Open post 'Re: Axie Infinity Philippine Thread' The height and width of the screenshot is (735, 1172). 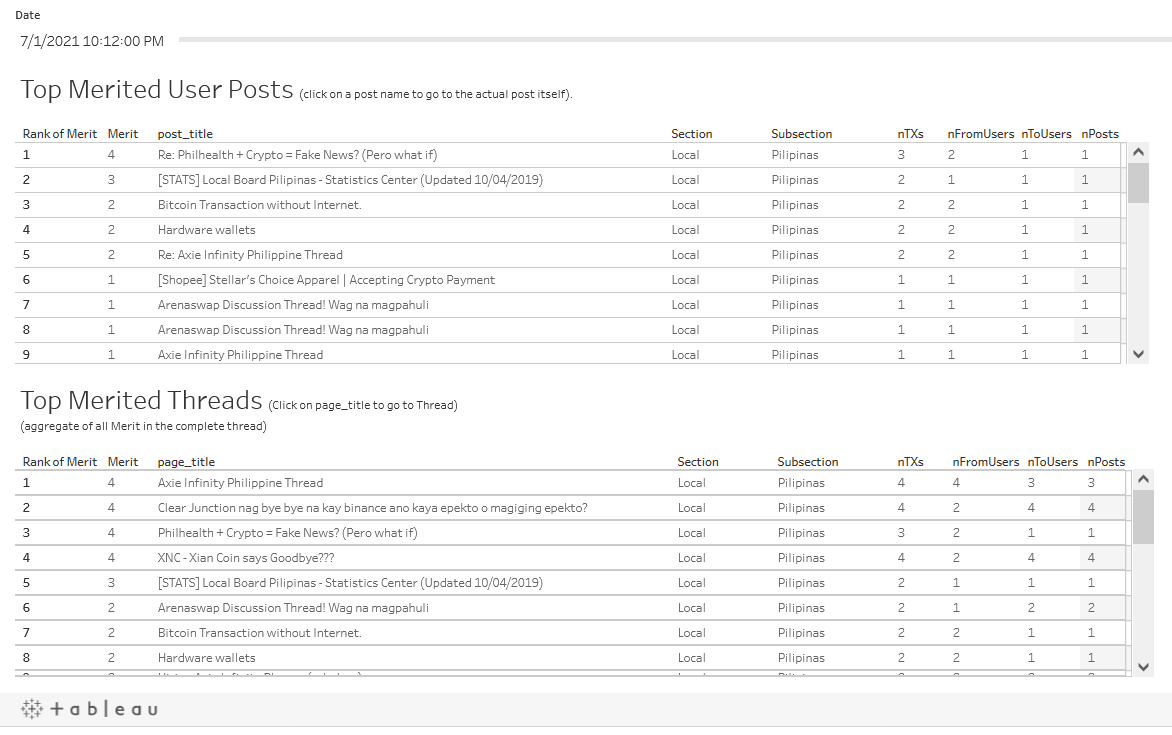[x=250, y=255]
